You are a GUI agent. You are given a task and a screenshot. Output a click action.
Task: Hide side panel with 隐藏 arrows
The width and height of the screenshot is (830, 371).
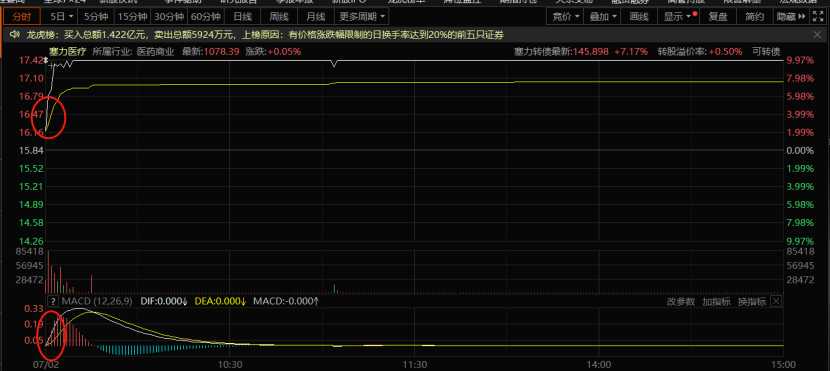[791, 16]
